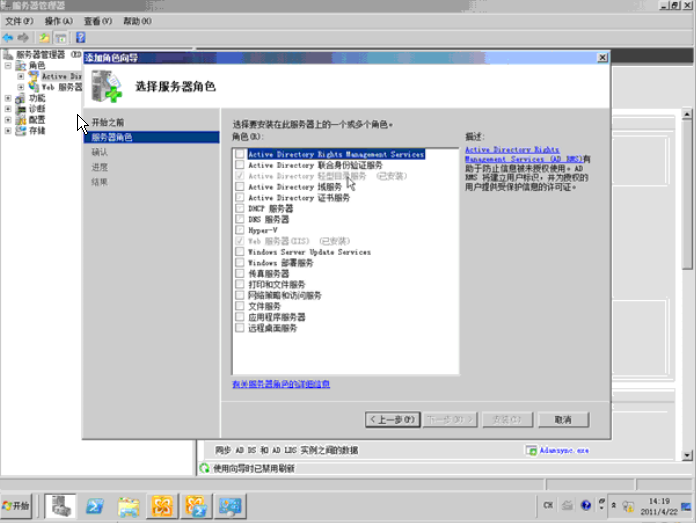Click the Forward arrow toolbar icon
This screenshot has width=696, height=523.
click(x=23, y=38)
